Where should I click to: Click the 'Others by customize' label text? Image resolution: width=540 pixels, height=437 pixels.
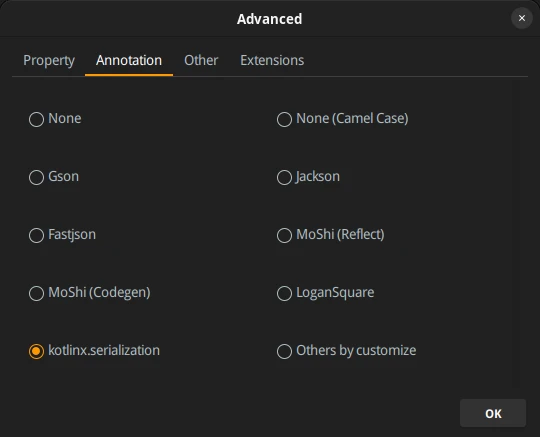[x=356, y=351]
